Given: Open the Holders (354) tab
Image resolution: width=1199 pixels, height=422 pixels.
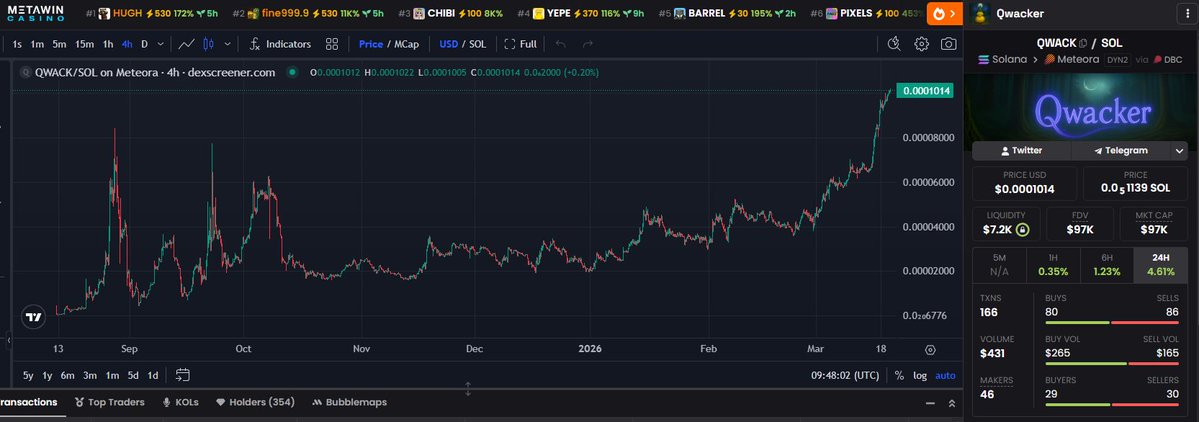Looking at the screenshot, I should point(255,402).
